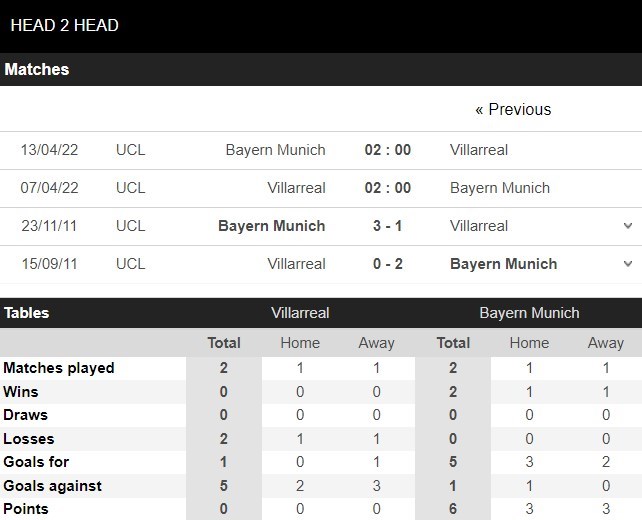This screenshot has height=520, width=642.
Task: Click the UCL label for 13/04/22 match
Action: pyautogui.click(x=130, y=150)
